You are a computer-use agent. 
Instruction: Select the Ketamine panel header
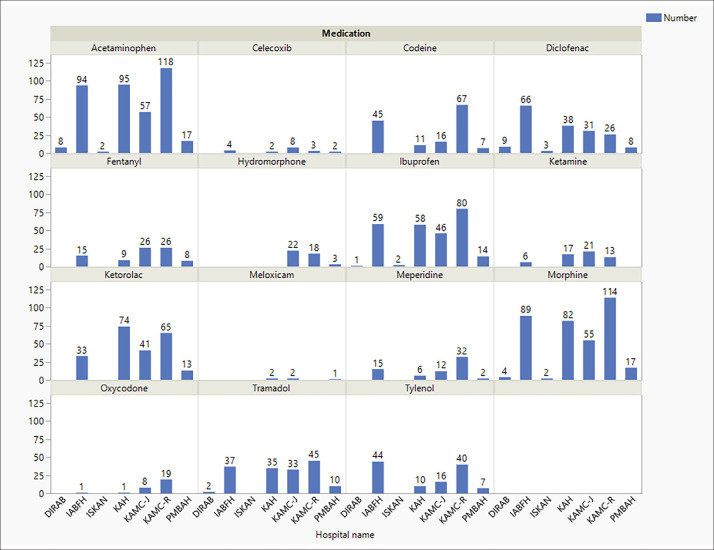point(567,161)
